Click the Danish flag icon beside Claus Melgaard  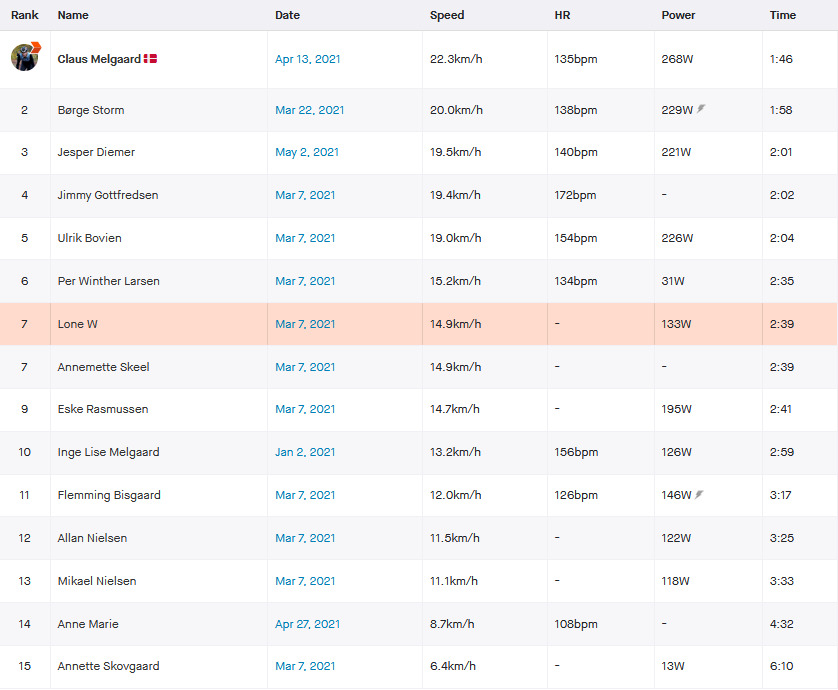coord(150,59)
